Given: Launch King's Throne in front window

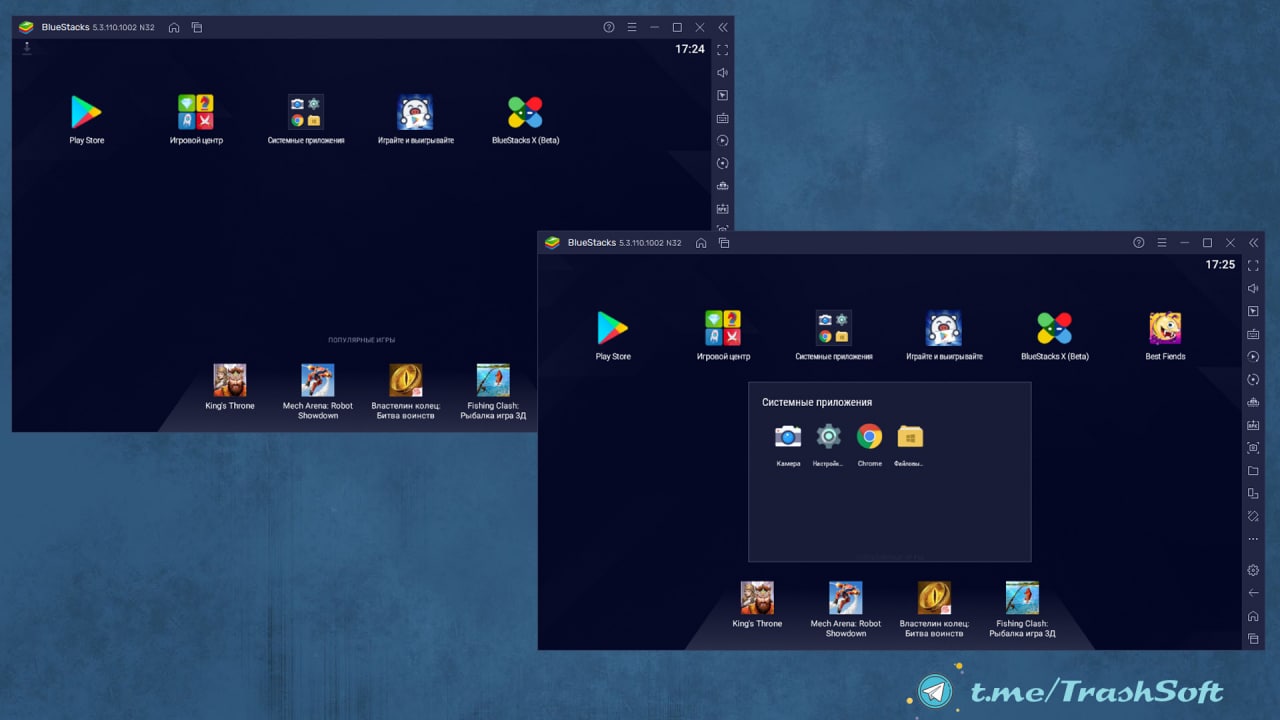Looking at the screenshot, I should (757, 597).
